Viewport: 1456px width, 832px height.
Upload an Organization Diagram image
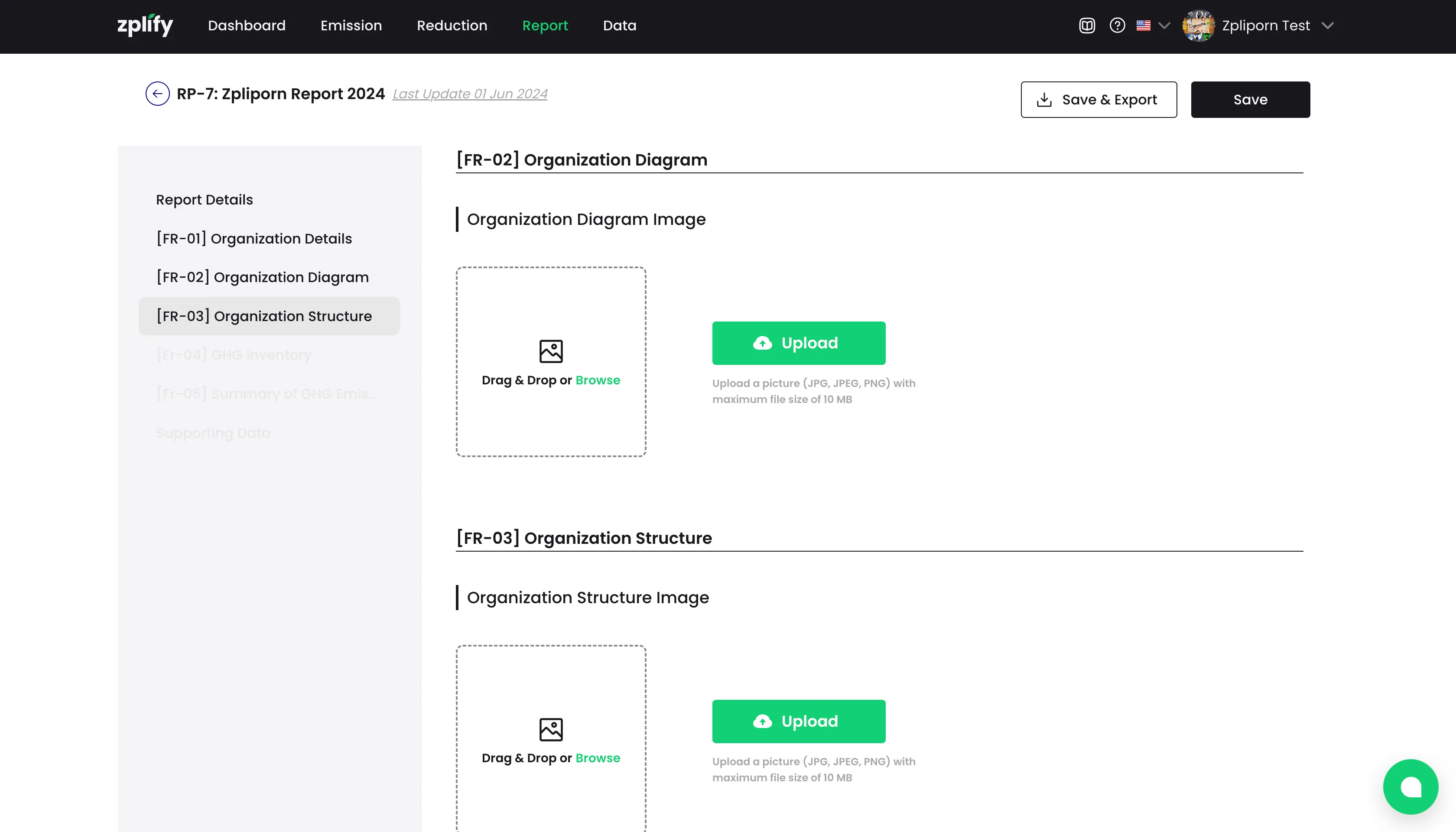pyautogui.click(x=798, y=343)
